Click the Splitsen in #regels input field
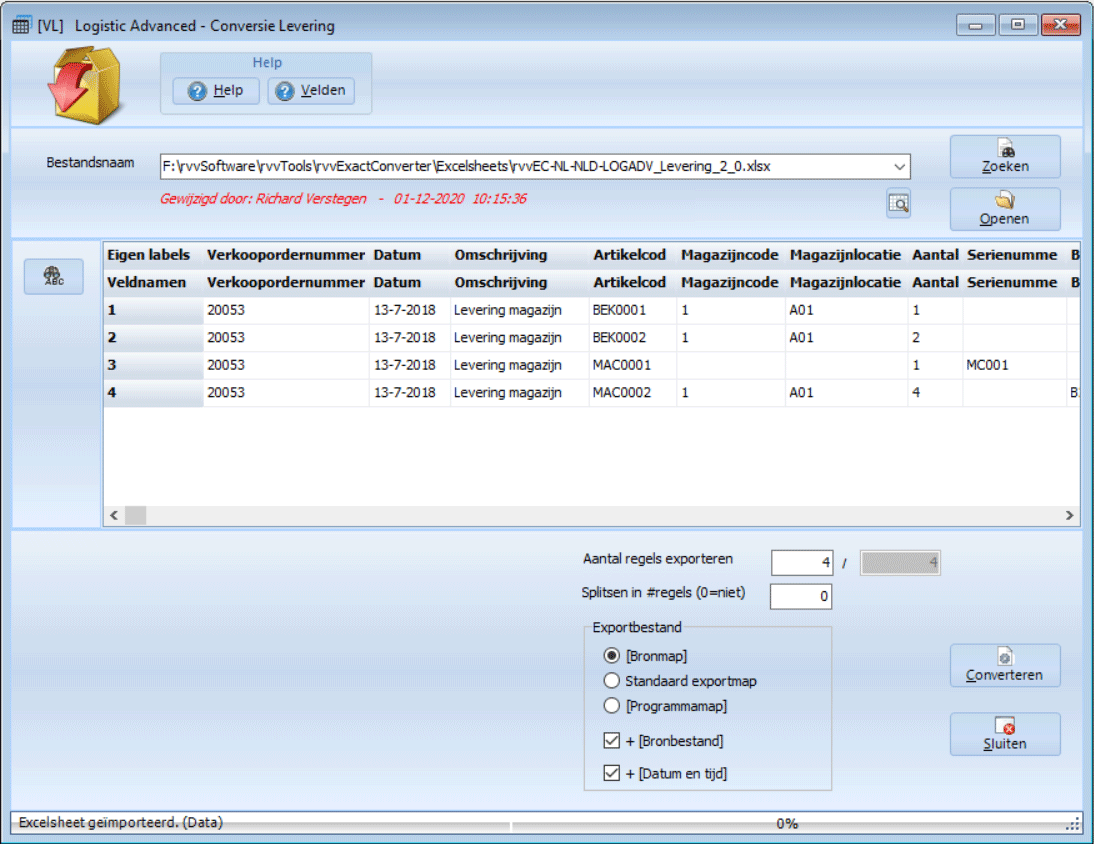Image resolution: width=1094 pixels, height=844 pixels. (x=800, y=597)
